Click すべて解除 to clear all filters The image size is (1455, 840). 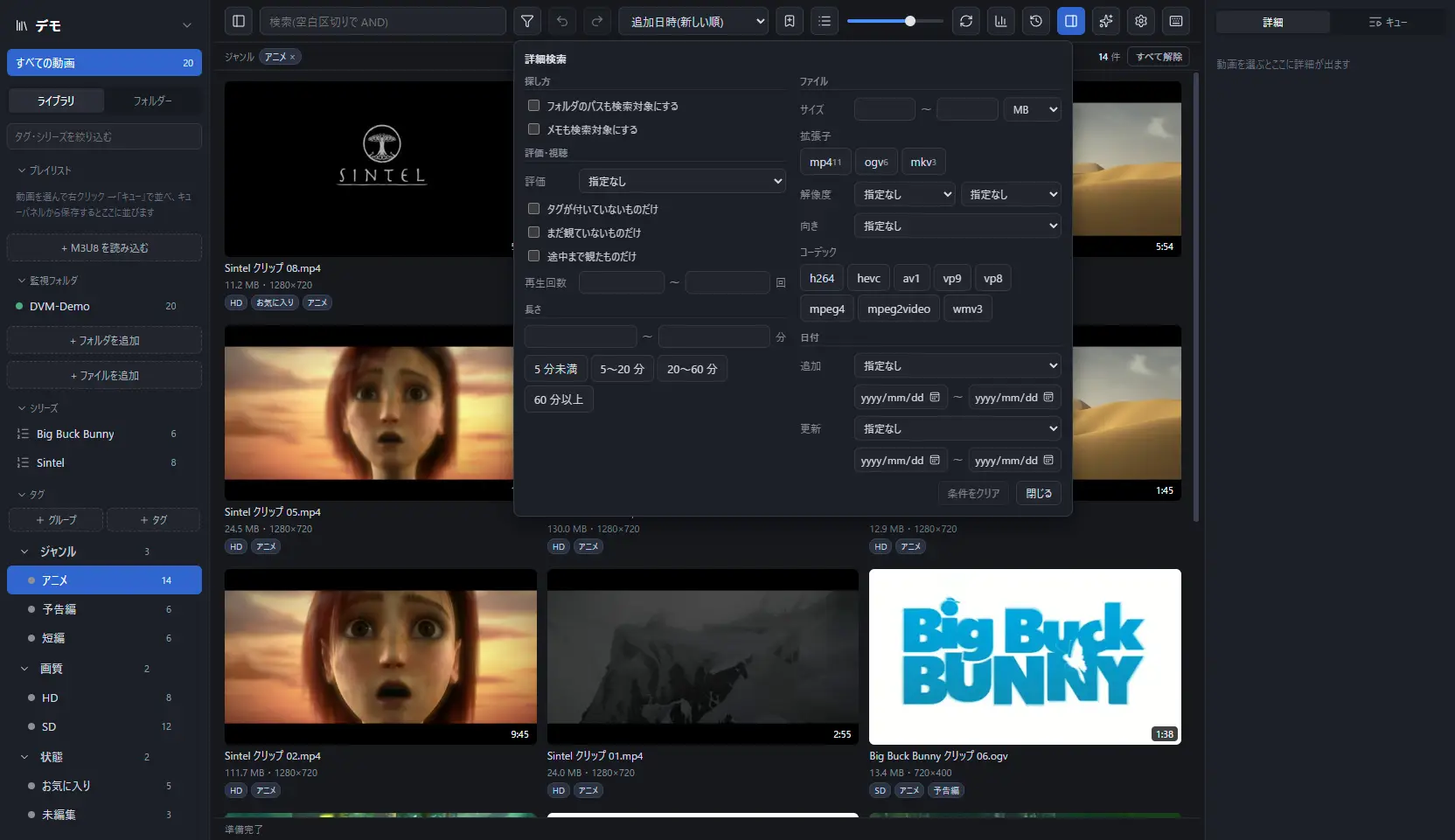point(1159,57)
